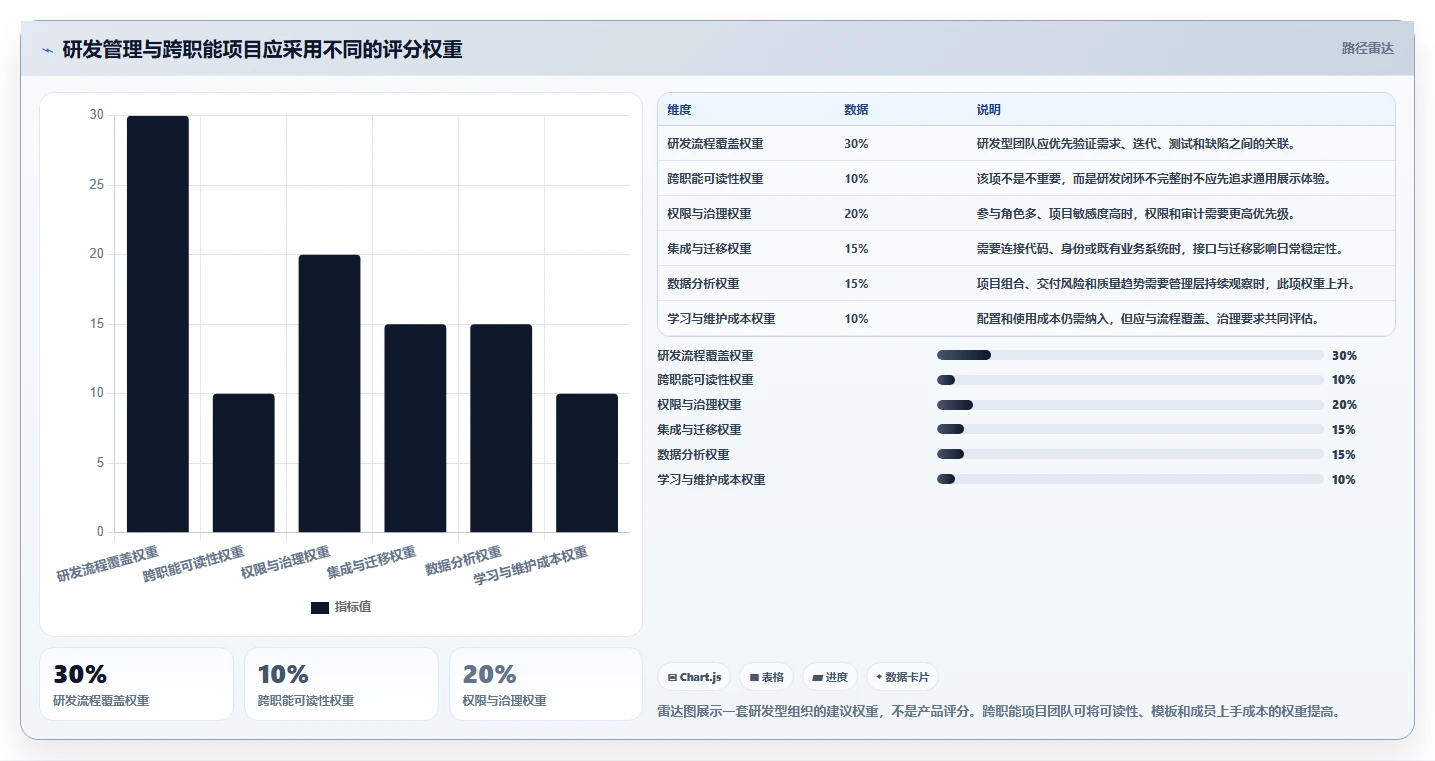Click description starting 该项不是不重要
Viewport: 1435px width, 761px height.
1153,179
